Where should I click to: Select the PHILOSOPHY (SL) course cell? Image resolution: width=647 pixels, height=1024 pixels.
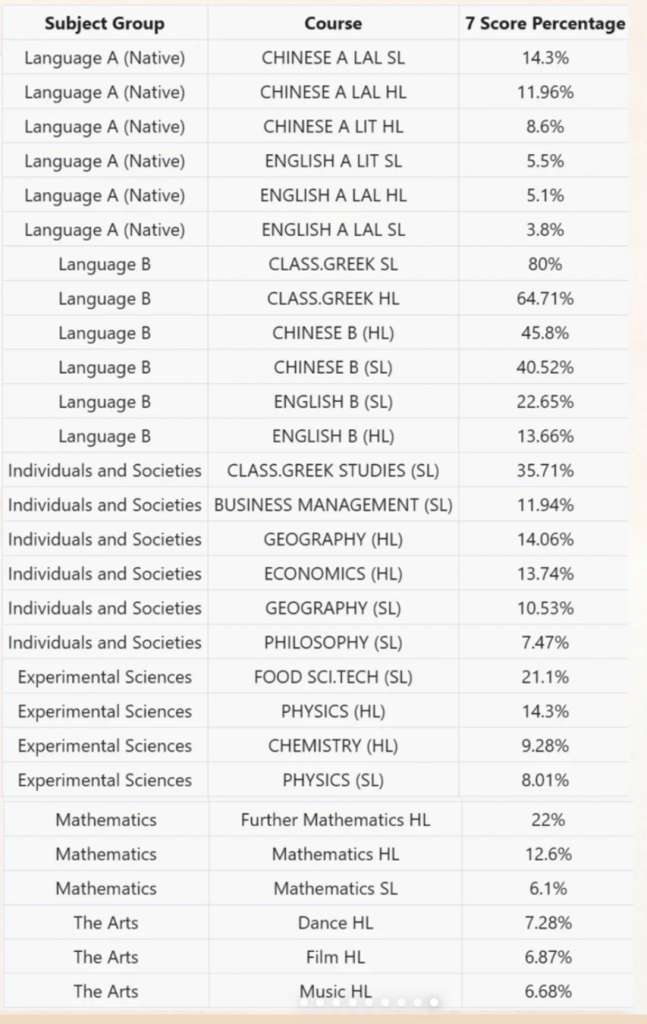[x=333, y=642]
